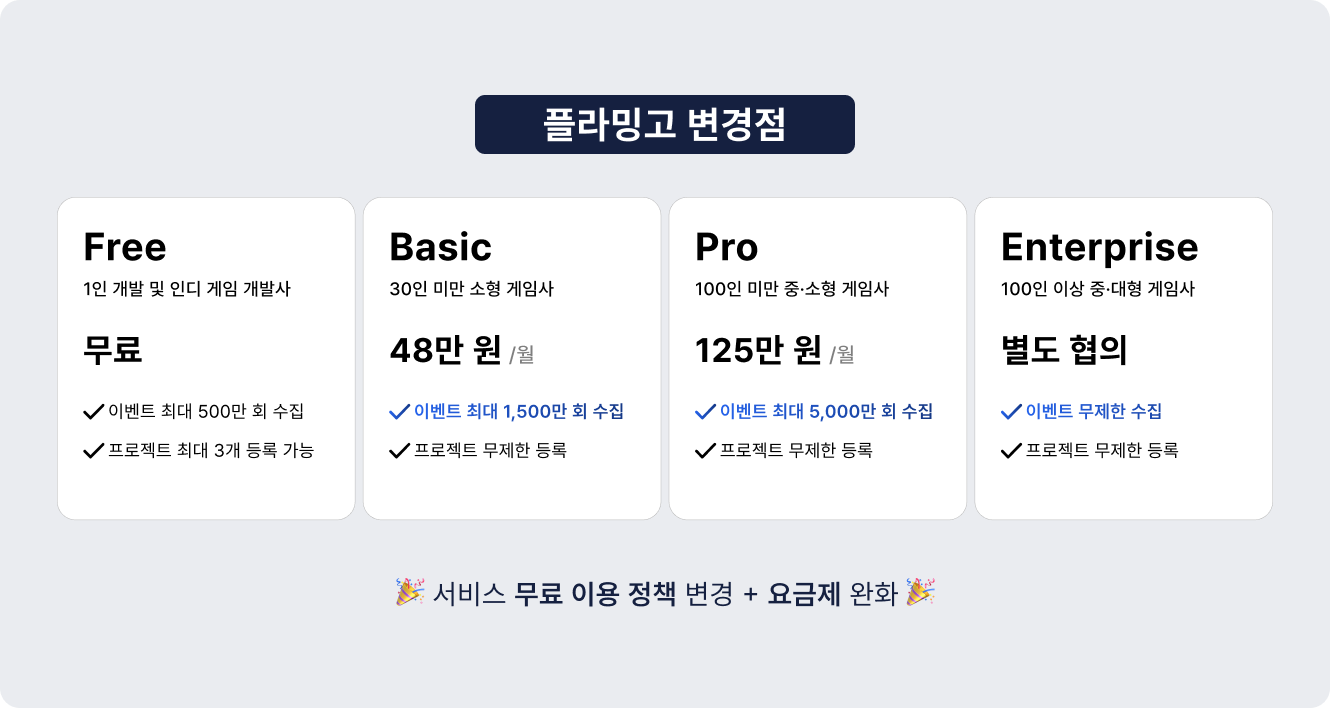This screenshot has width=1330, height=708.
Task: Click the party popper emoji after 완화
Action: (920, 592)
